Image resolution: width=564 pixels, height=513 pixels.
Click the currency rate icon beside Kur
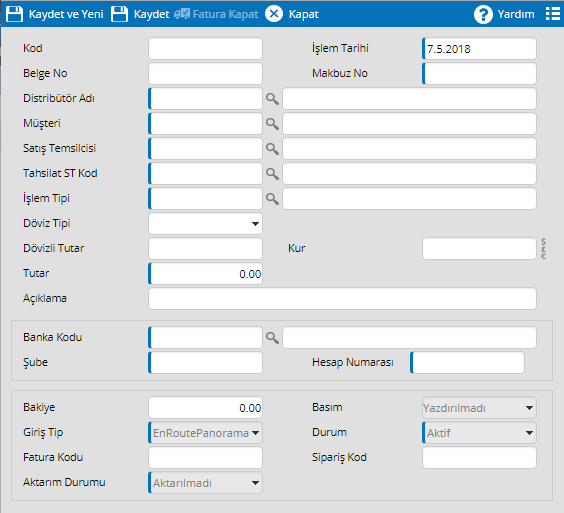coord(543,248)
